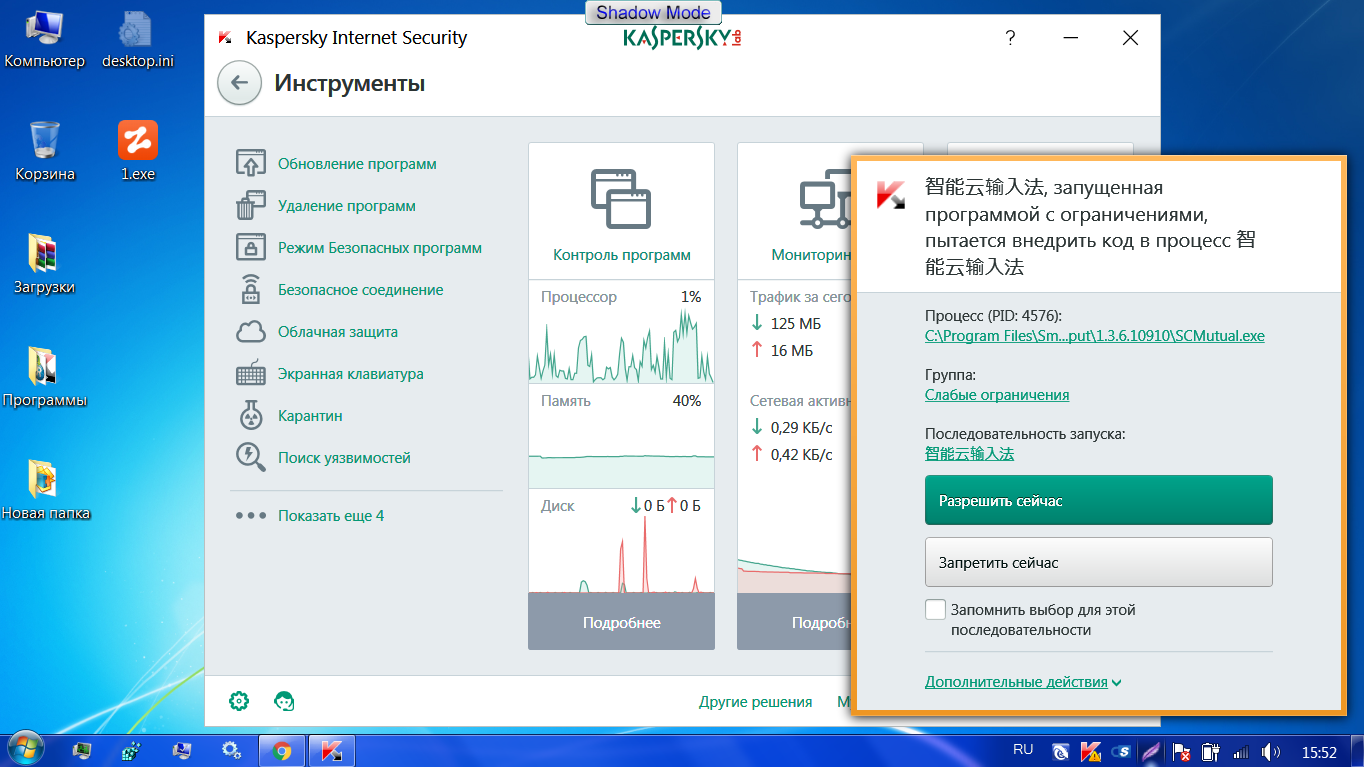Open the Kaspersky help question mark
1364x767 pixels.
(x=1010, y=39)
